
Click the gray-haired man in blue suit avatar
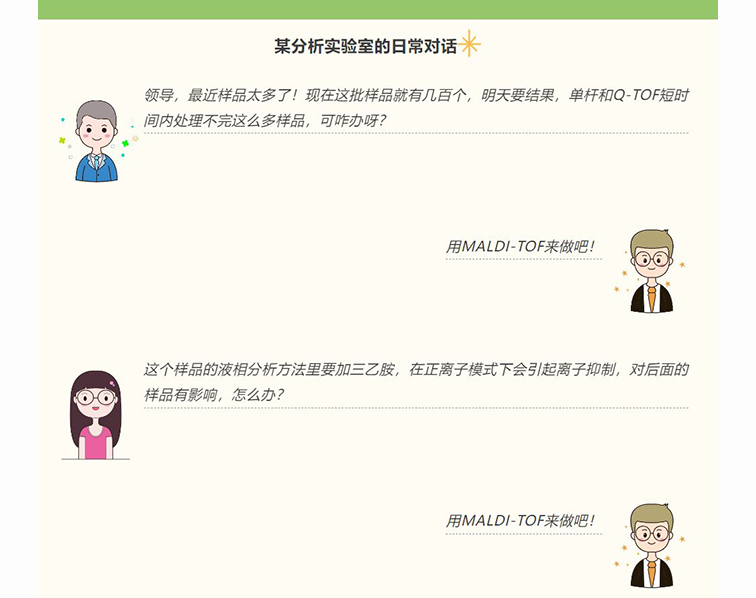pos(97,141)
